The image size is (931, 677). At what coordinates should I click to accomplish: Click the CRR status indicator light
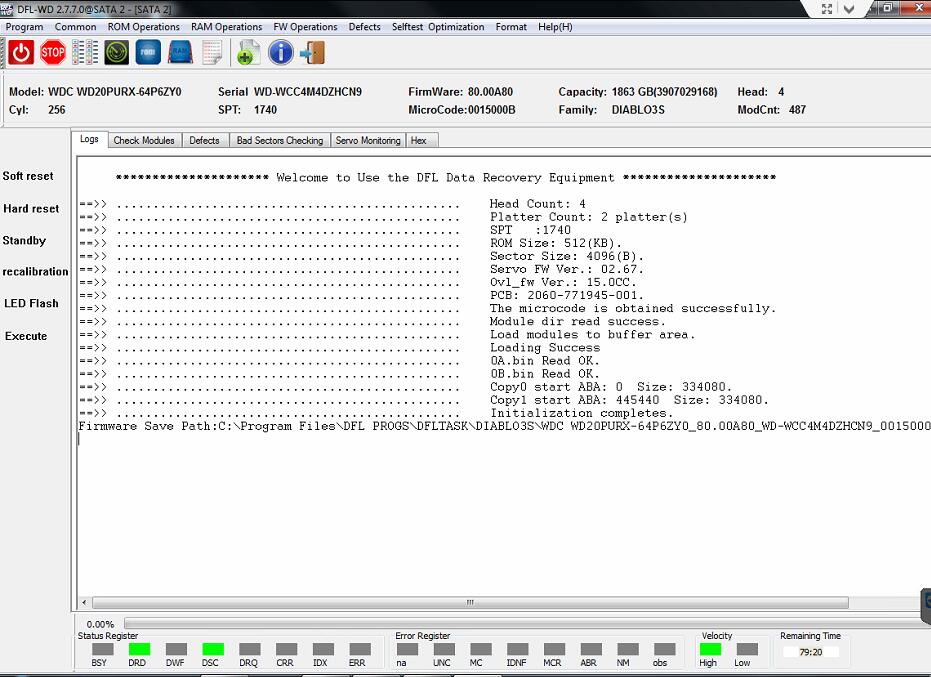(x=287, y=649)
